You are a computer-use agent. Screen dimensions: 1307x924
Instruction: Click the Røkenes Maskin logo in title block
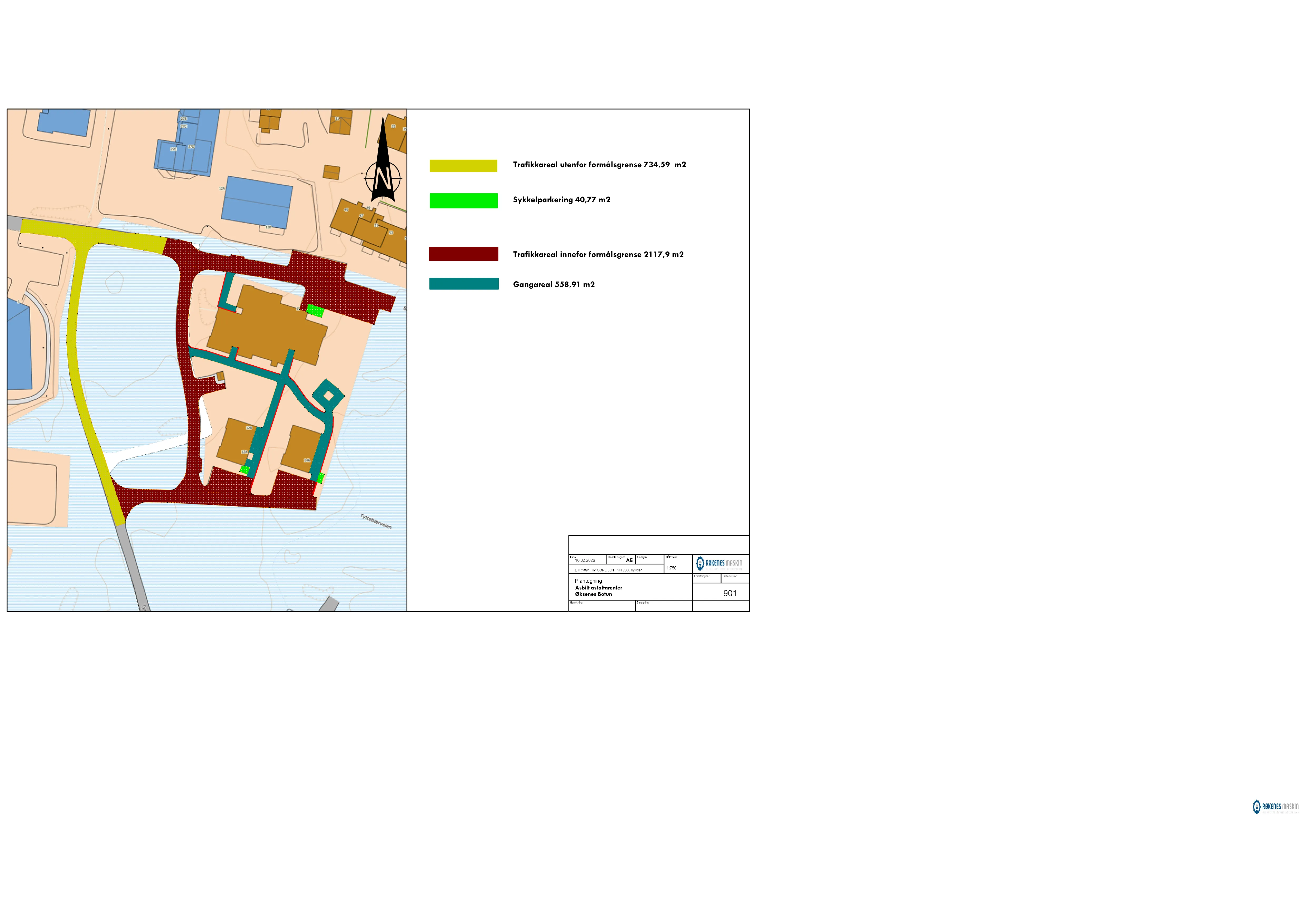(719, 563)
